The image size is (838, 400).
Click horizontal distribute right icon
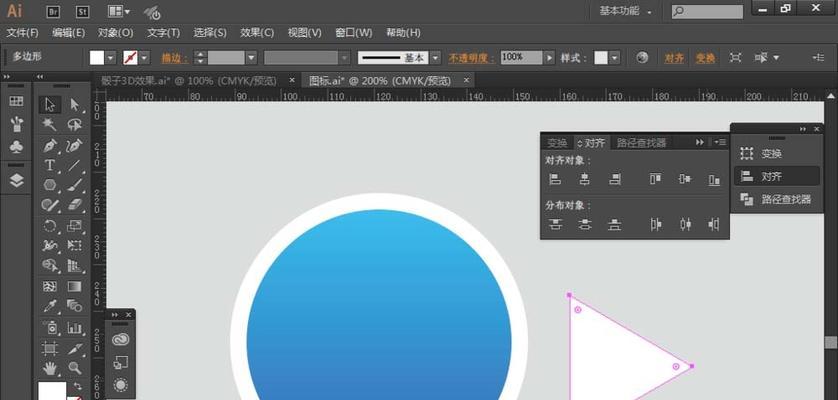pyautogui.click(x=714, y=225)
